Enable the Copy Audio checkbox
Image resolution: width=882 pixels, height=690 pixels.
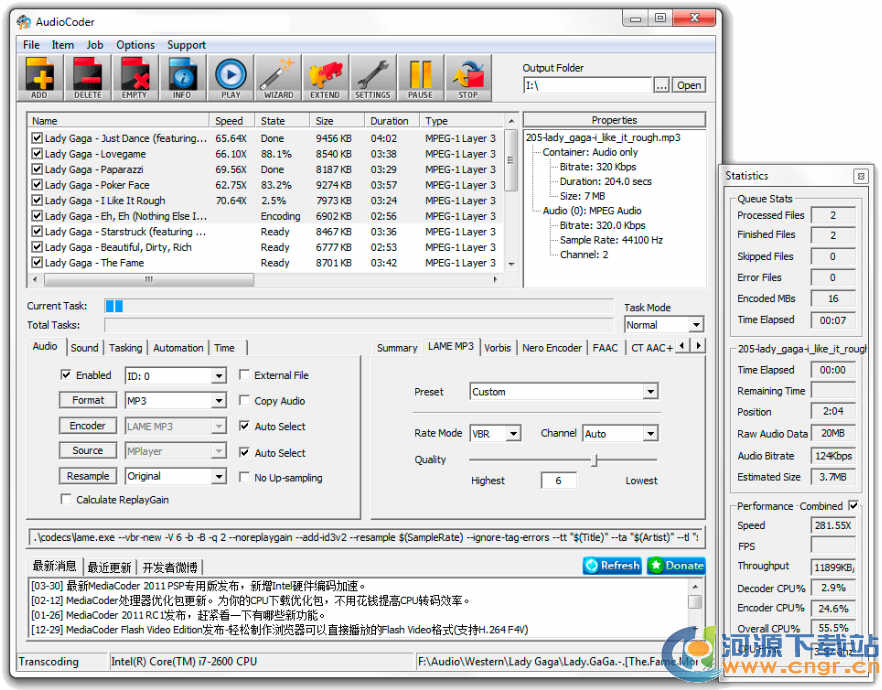tap(244, 400)
